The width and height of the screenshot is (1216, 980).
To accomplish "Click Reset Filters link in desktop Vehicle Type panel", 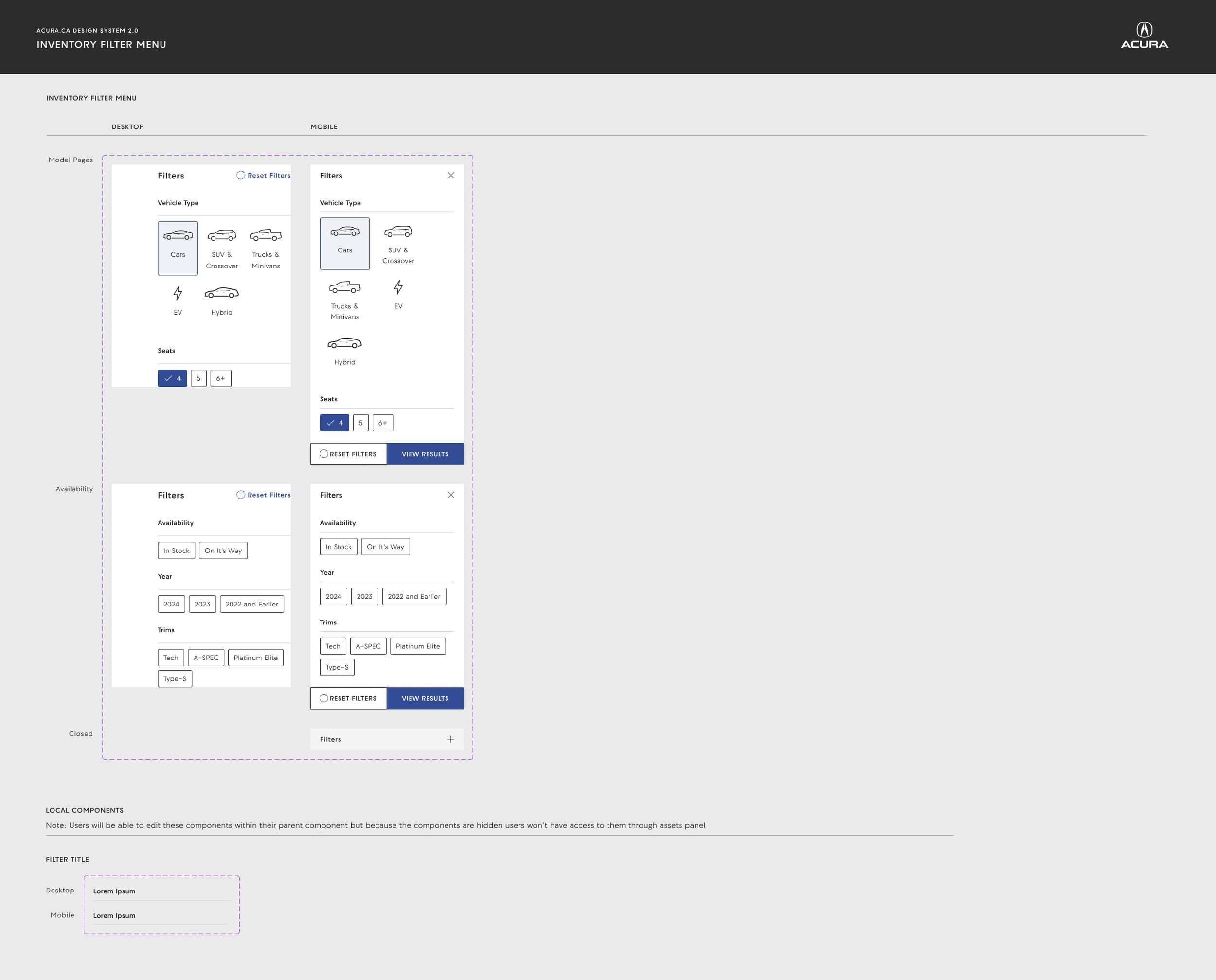I will click(x=264, y=176).
